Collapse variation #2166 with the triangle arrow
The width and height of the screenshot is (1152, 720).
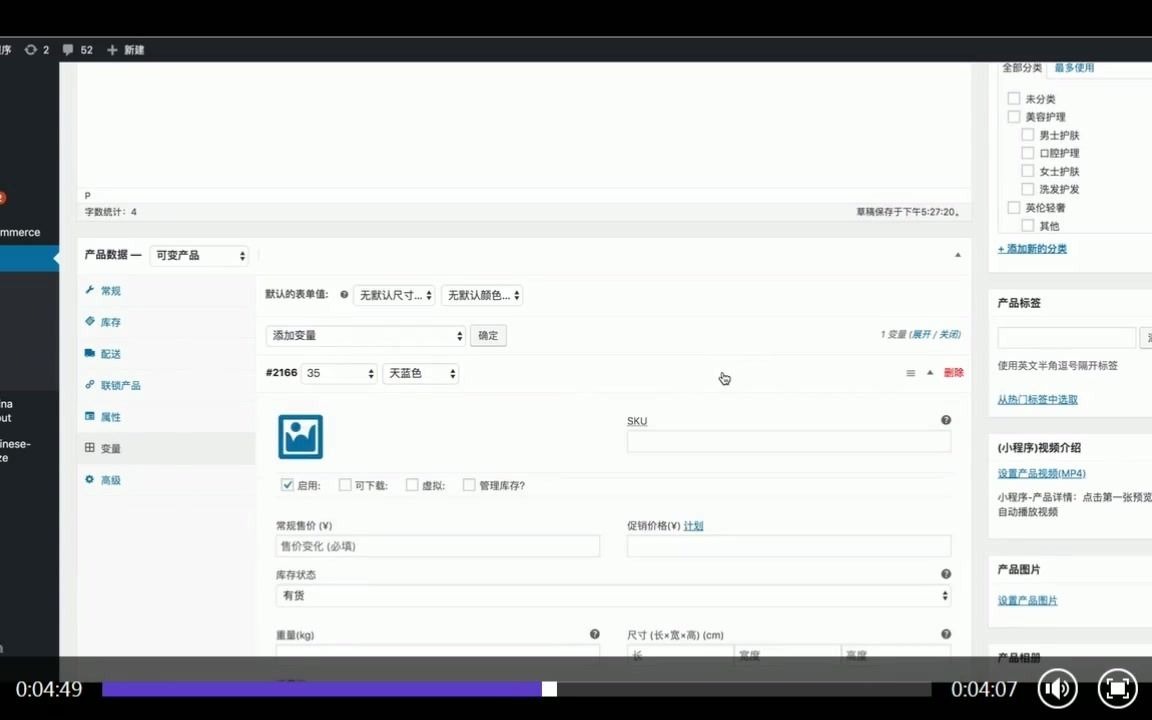point(929,372)
